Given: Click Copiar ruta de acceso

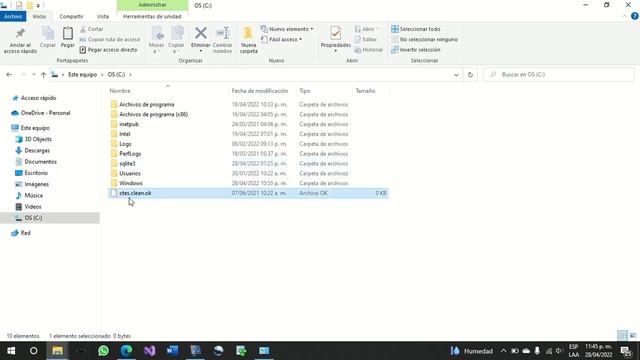Looking at the screenshot, I should pyautogui.click(x=110, y=39).
